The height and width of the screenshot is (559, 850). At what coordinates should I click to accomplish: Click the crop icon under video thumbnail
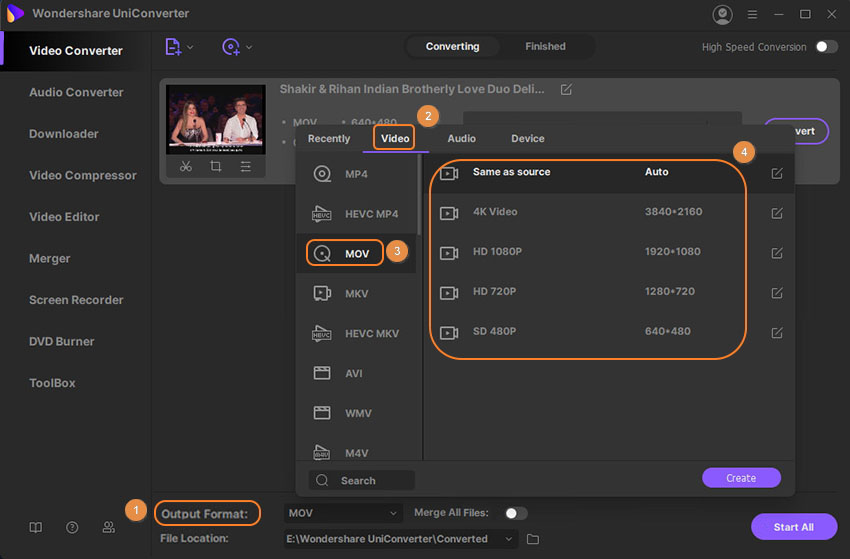click(x=216, y=167)
